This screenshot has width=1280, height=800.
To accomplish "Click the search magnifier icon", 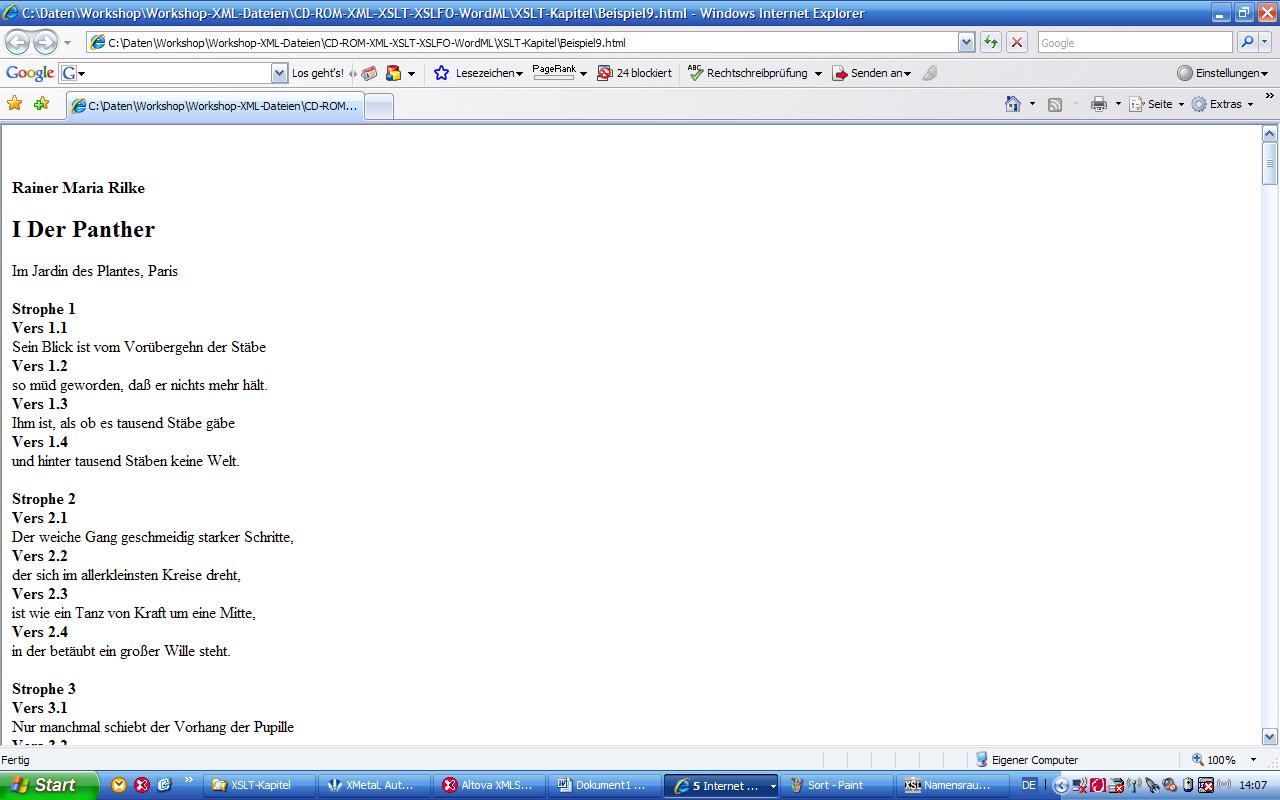I will click(x=1246, y=42).
